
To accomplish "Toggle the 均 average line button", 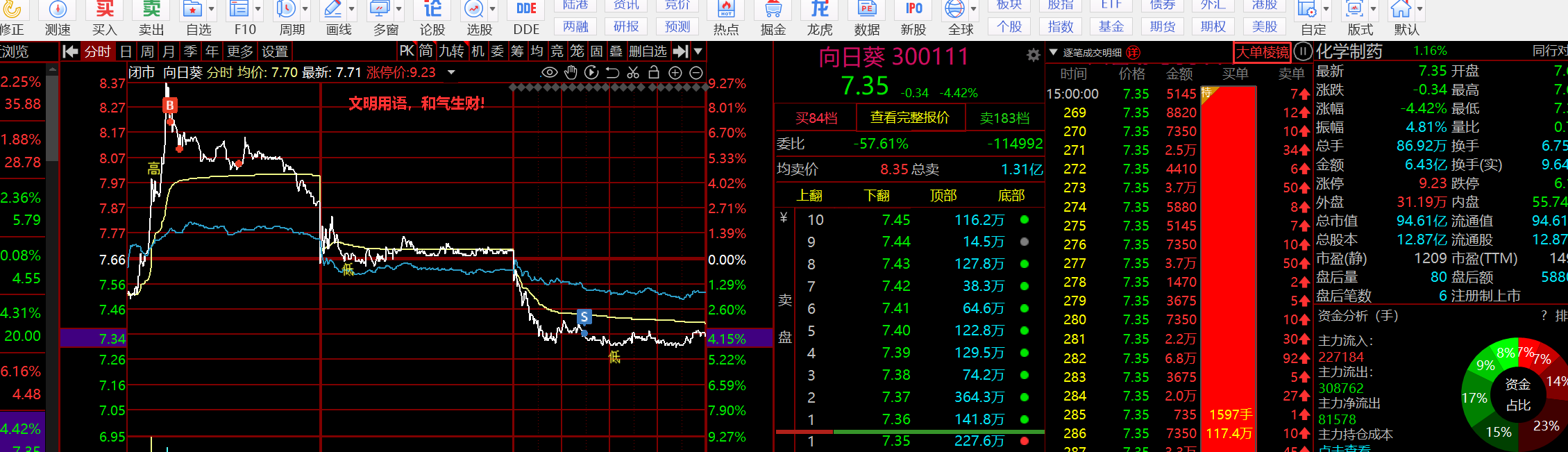I will point(537,51).
